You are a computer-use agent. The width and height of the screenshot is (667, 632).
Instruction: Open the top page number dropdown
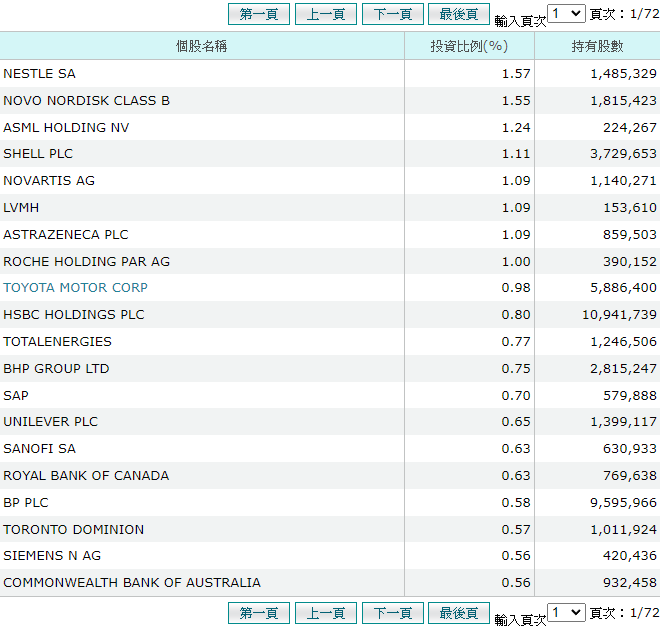(x=566, y=14)
